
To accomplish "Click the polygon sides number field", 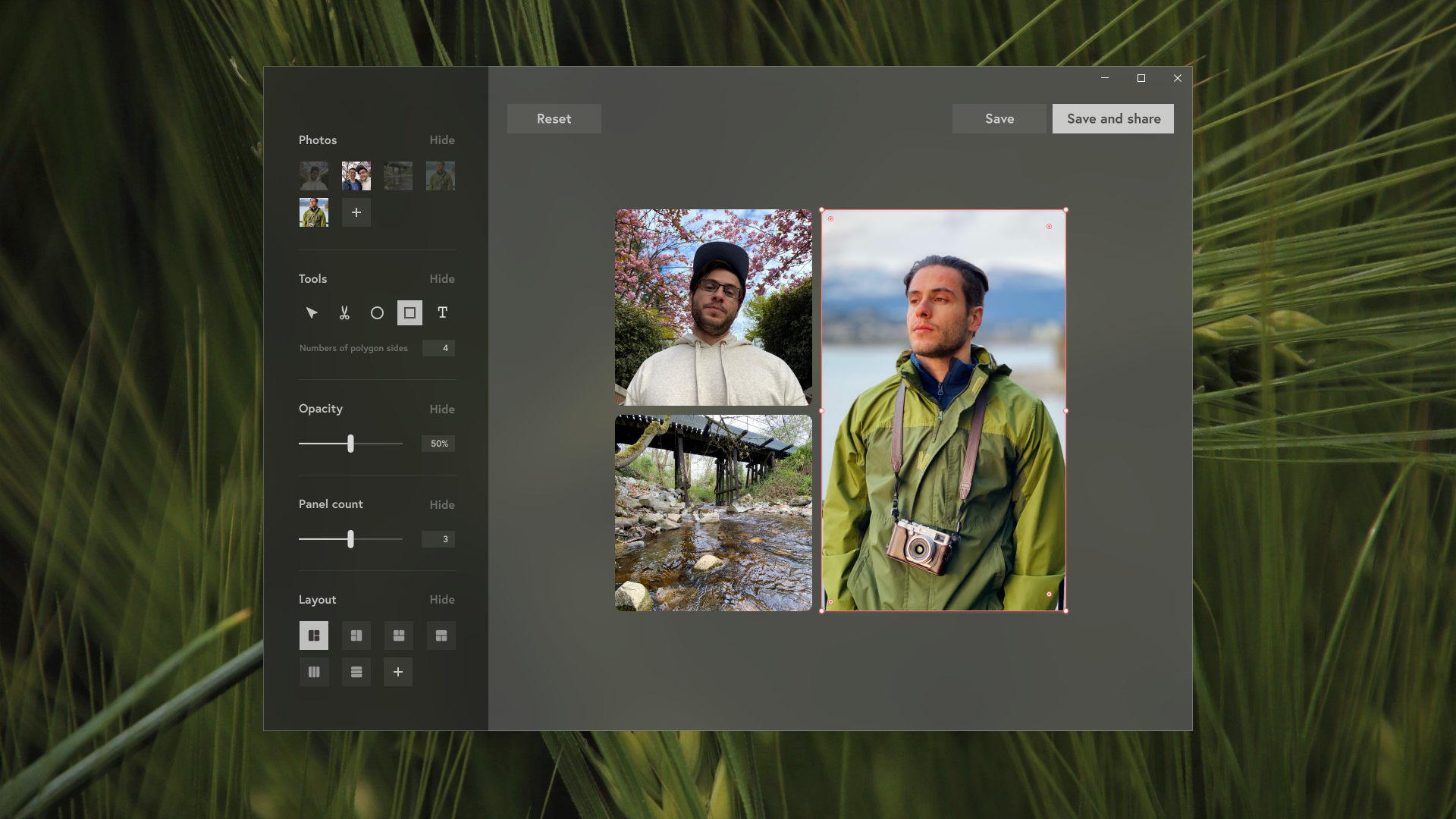I will (x=438, y=348).
